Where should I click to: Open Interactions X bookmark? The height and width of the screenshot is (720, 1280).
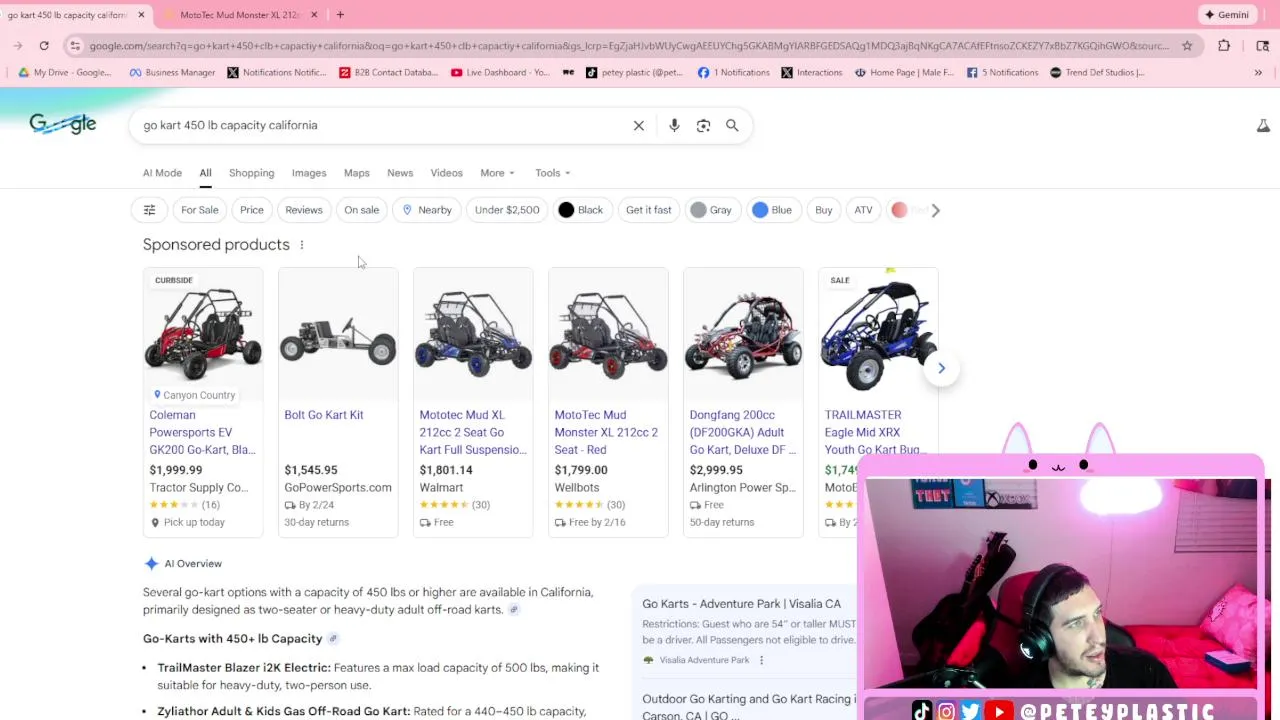click(x=812, y=72)
